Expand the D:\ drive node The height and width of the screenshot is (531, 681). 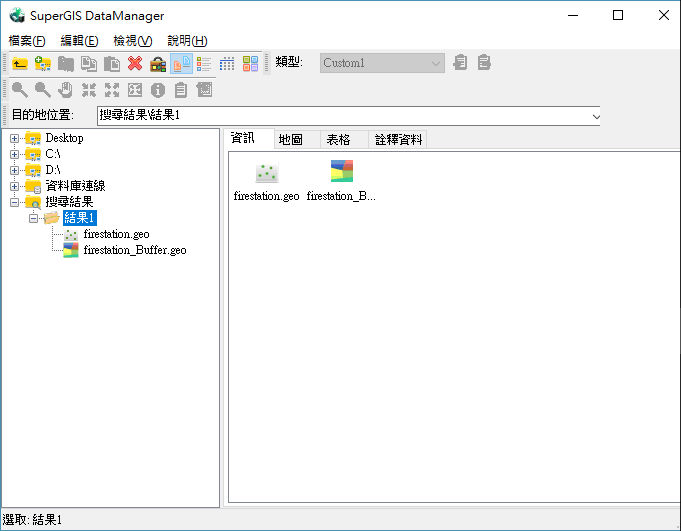click(14, 170)
